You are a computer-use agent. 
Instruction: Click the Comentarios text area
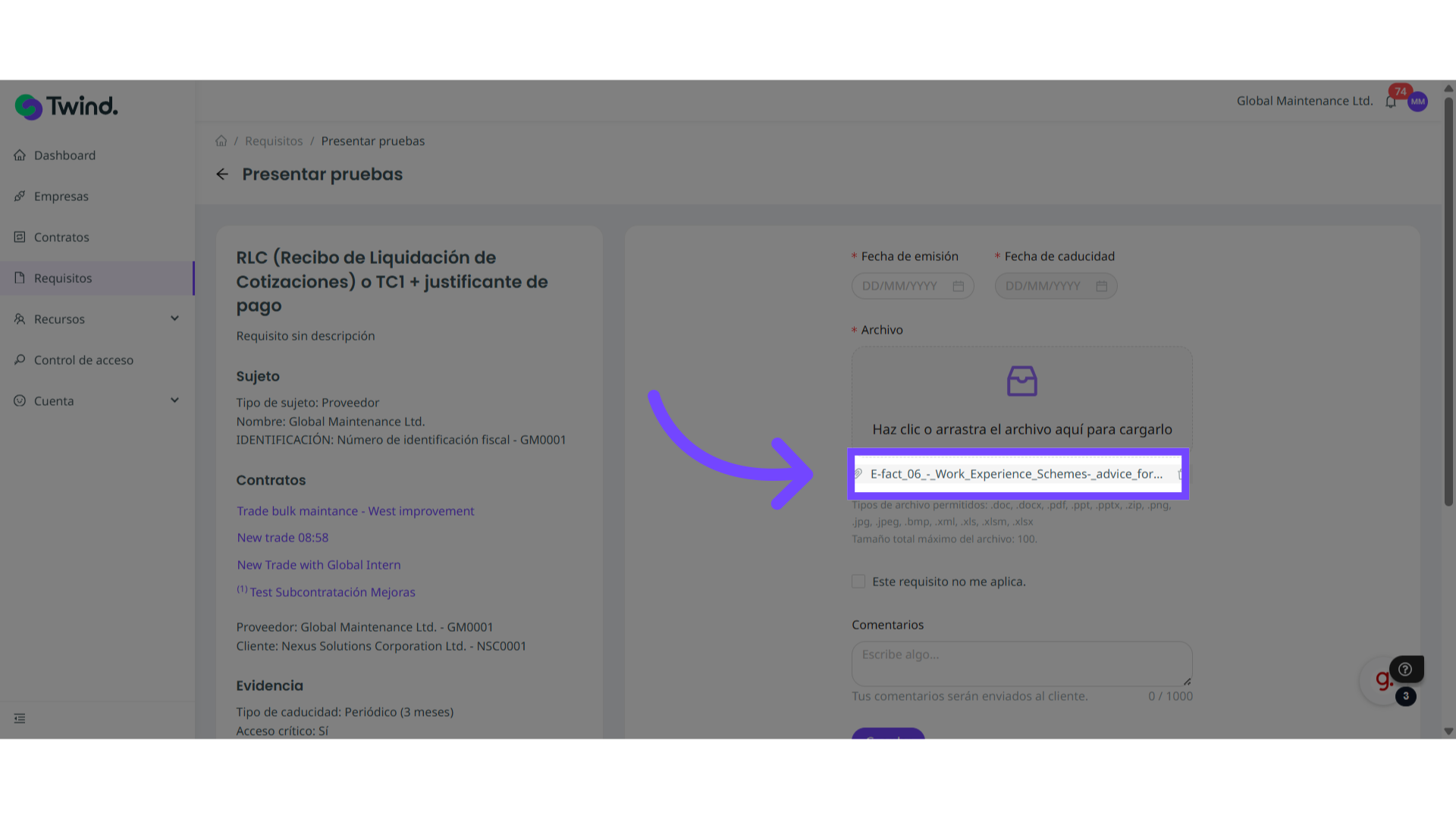tap(1021, 664)
